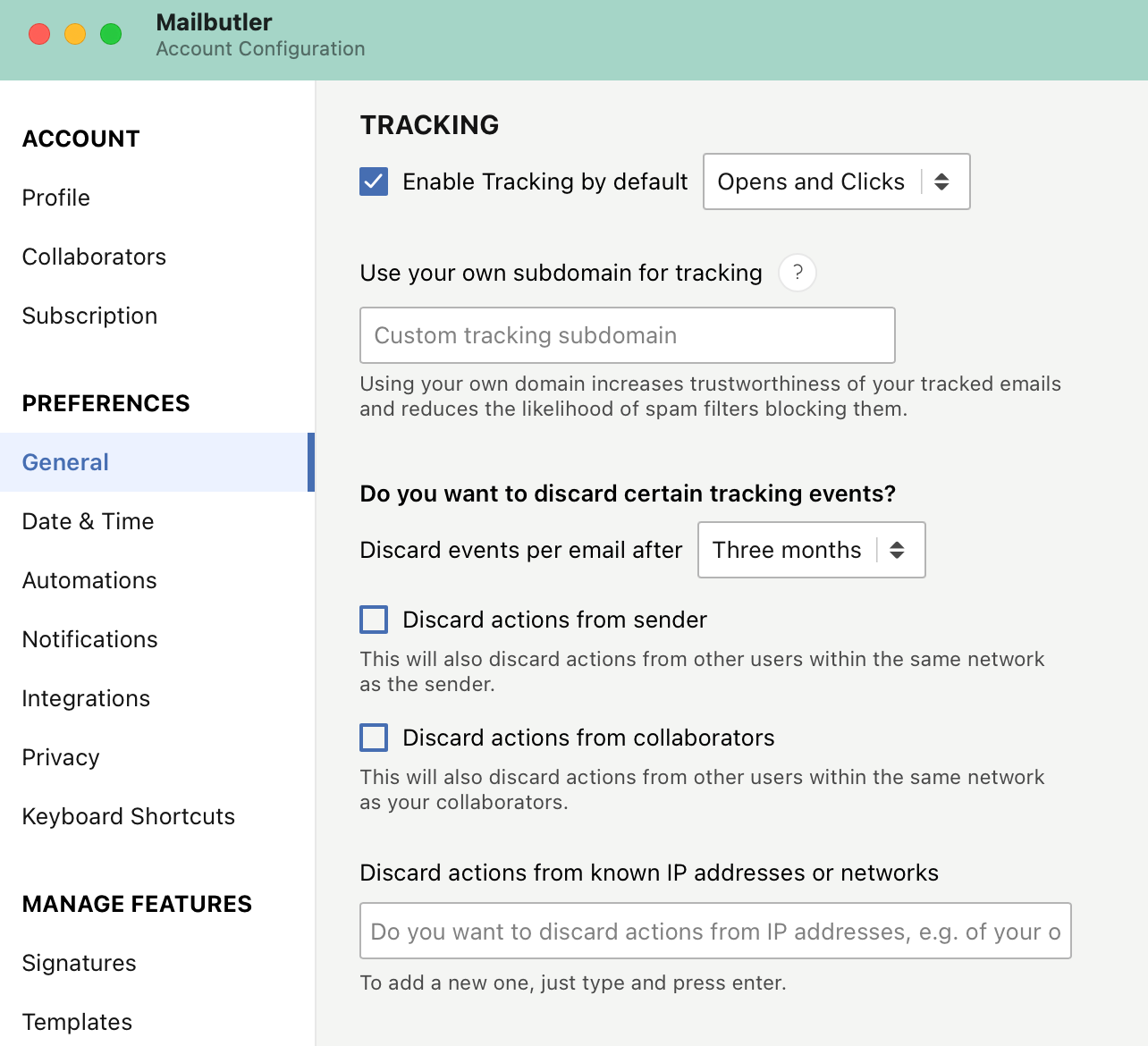Click the 'To add a new one' hint text
The width and height of the screenshot is (1148, 1046).
tap(573, 983)
